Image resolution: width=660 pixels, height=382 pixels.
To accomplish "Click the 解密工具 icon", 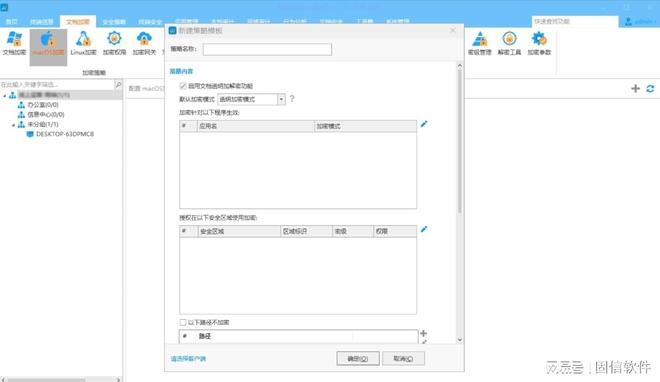I will pos(509,43).
